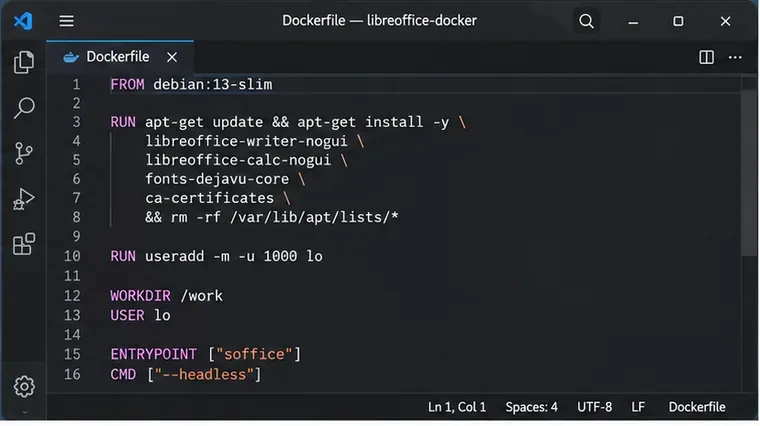Click line number 16 in gutter

coord(72,375)
